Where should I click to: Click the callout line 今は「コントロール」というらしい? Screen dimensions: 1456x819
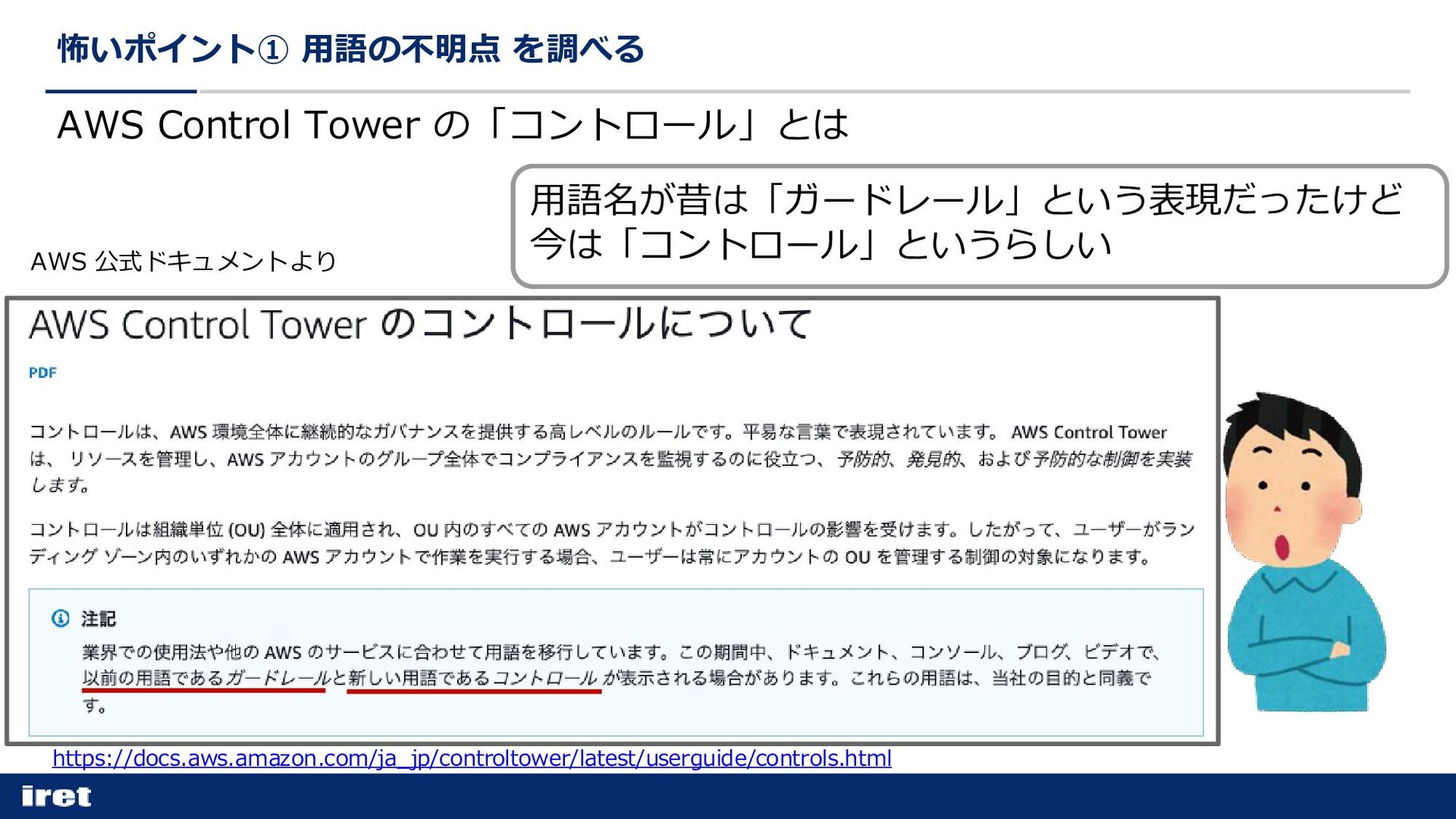click(821, 244)
